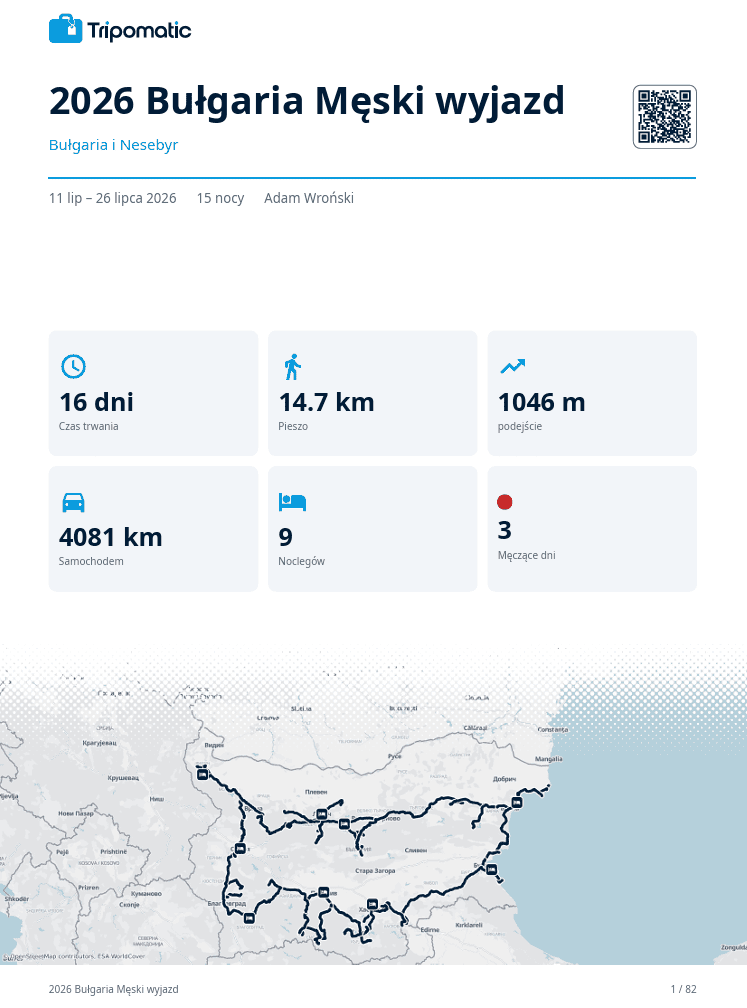Screen dimensions: 747x1008
Task: Click the 'Скопје' map label
Action: (x=129, y=904)
